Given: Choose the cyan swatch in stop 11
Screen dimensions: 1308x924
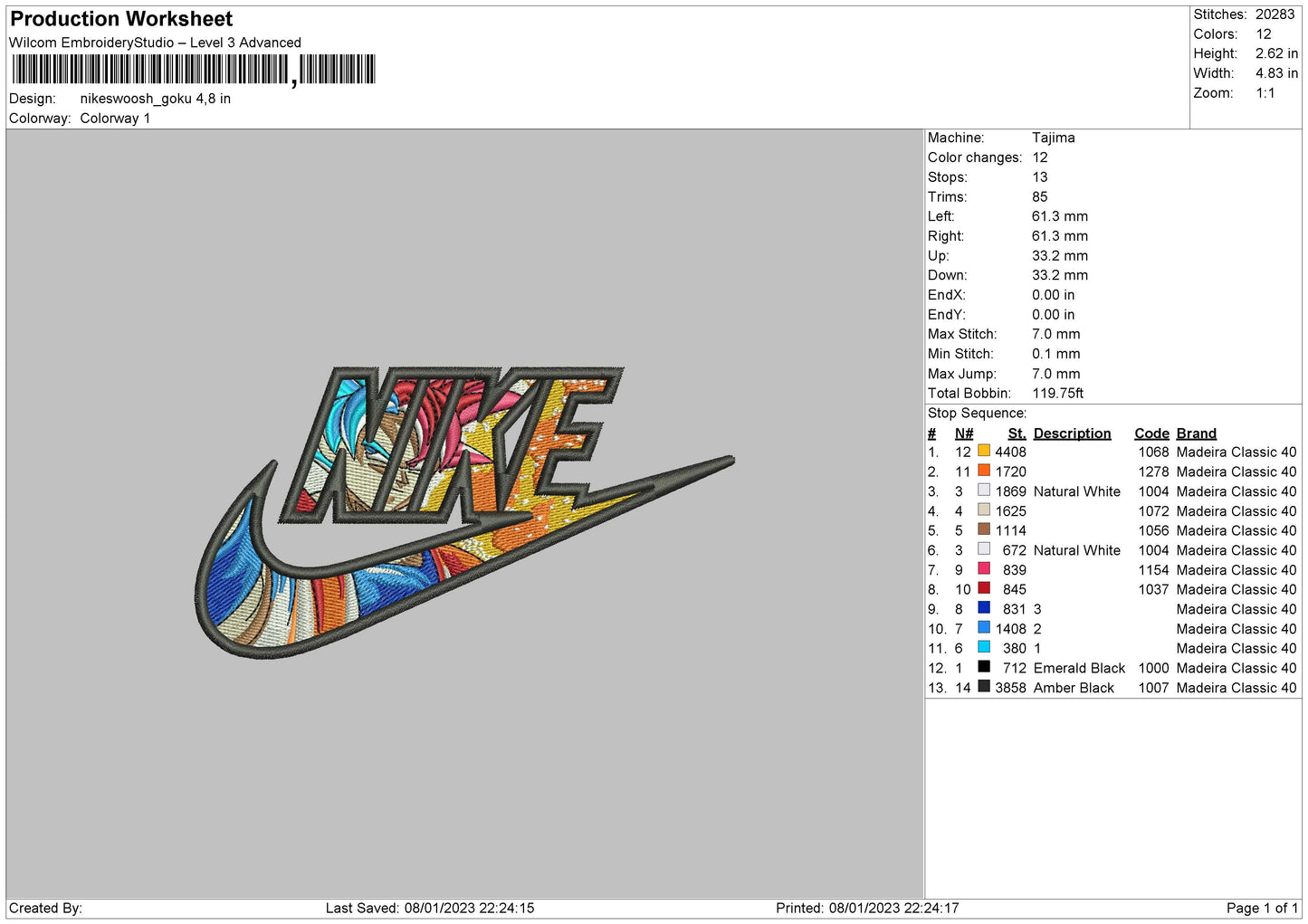Looking at the screenshot, I should click(984, 647).
